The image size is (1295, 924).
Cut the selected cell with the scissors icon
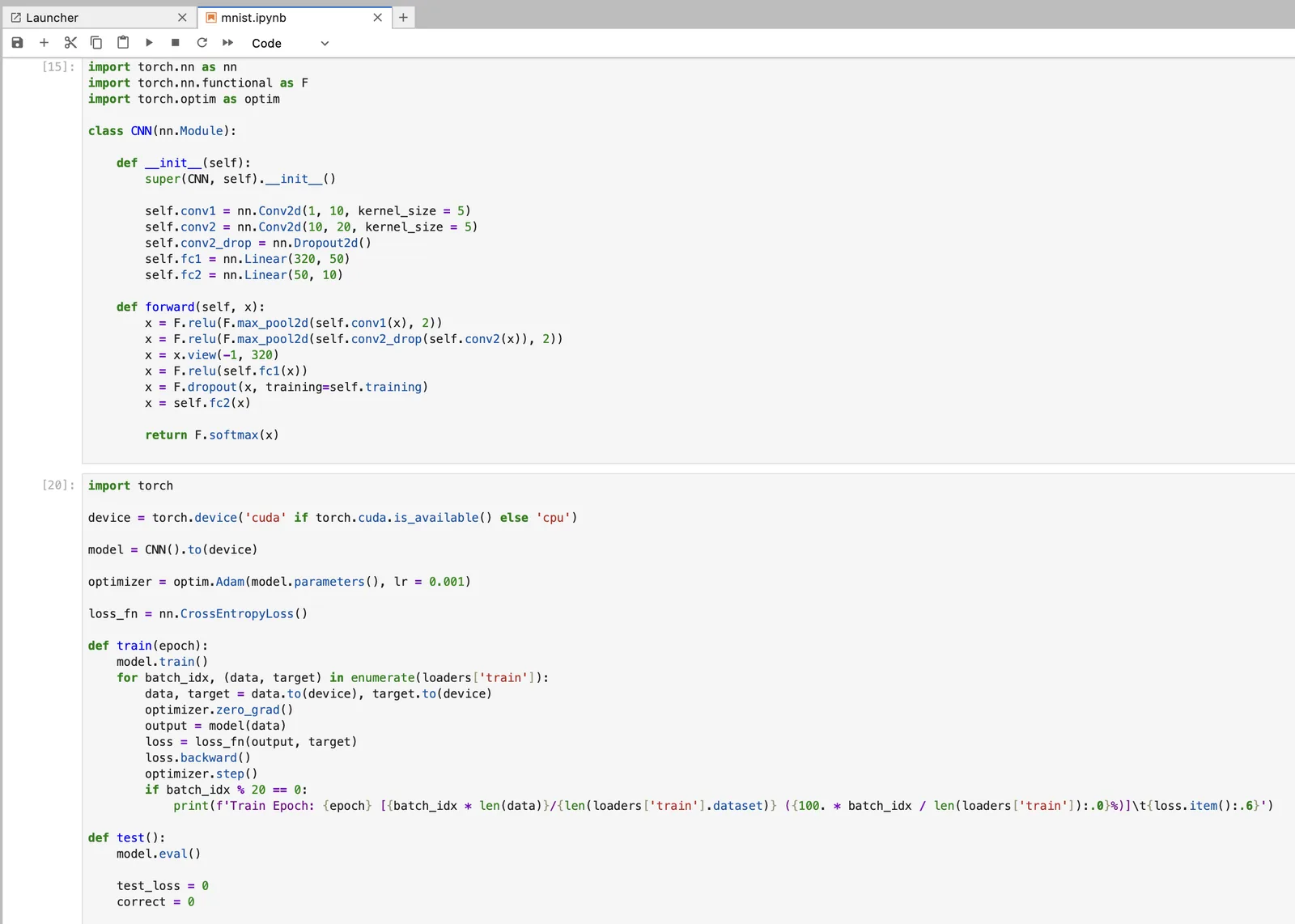(70, 43)
